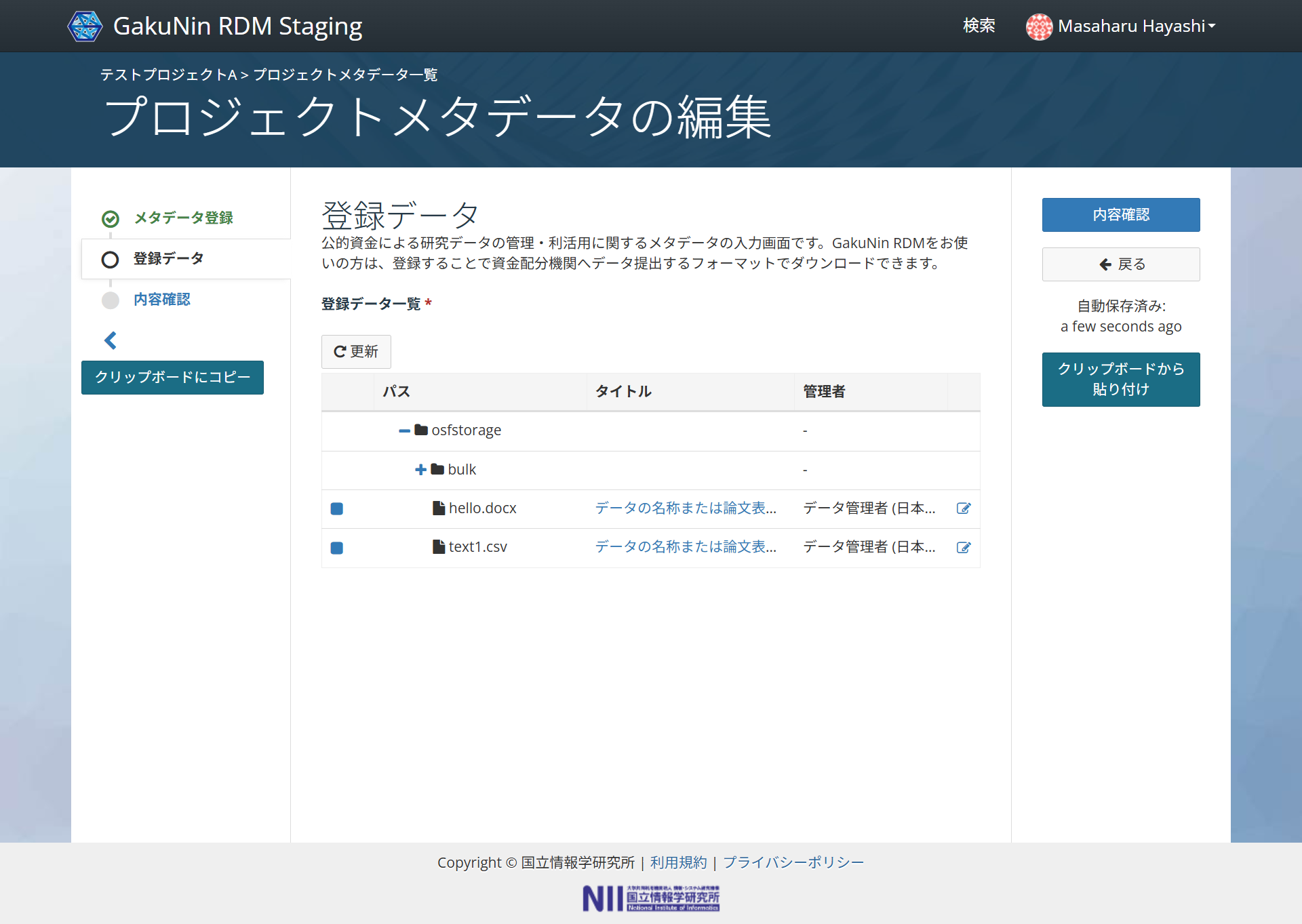
Task: Toggle the checkbox for text1.csv
Action: point(336,548)
